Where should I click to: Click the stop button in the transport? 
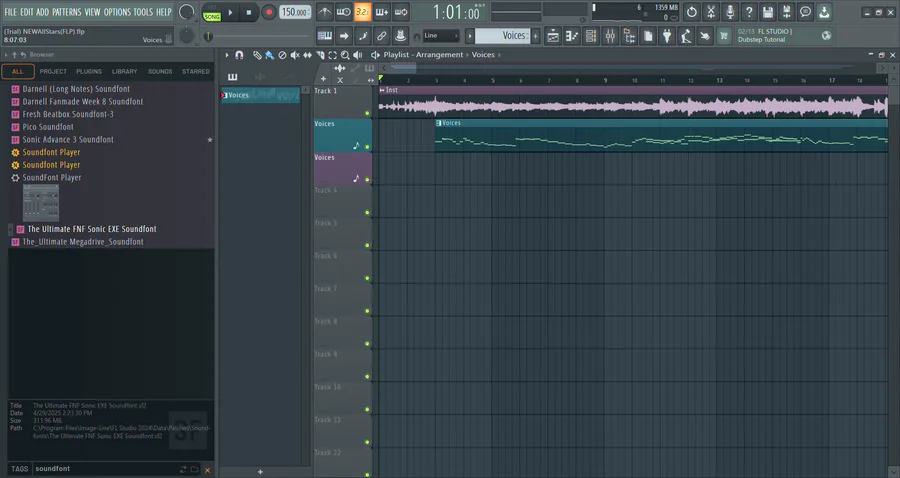[249, 12]
